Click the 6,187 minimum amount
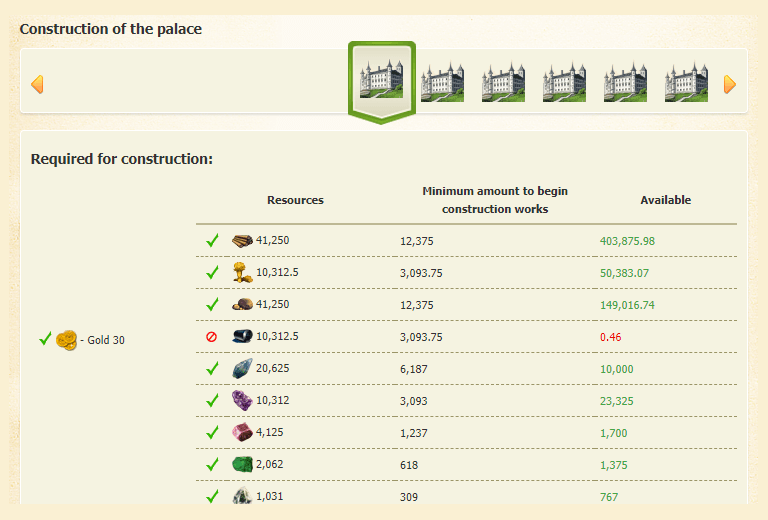Screen dimensions: 768x520 414,369
